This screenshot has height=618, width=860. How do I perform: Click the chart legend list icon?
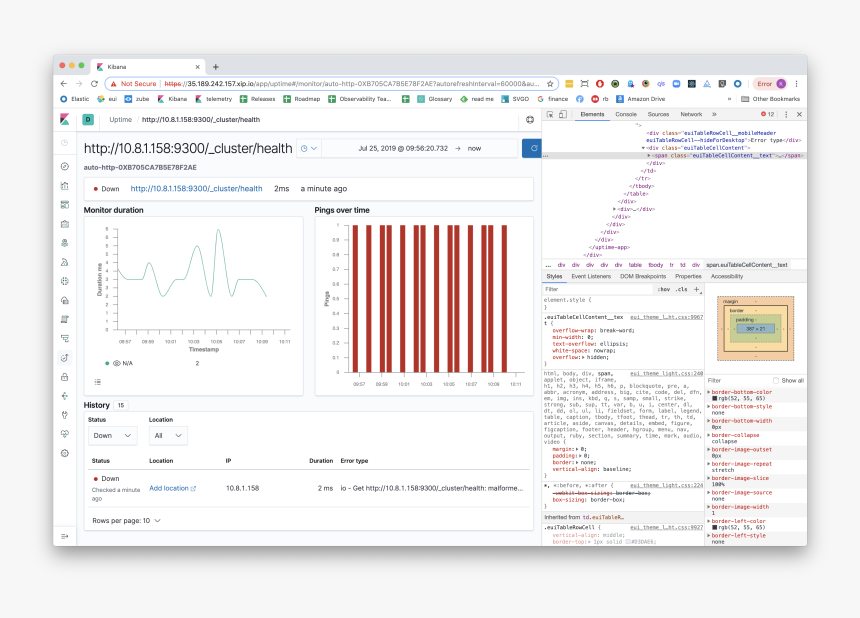(98, 382)
